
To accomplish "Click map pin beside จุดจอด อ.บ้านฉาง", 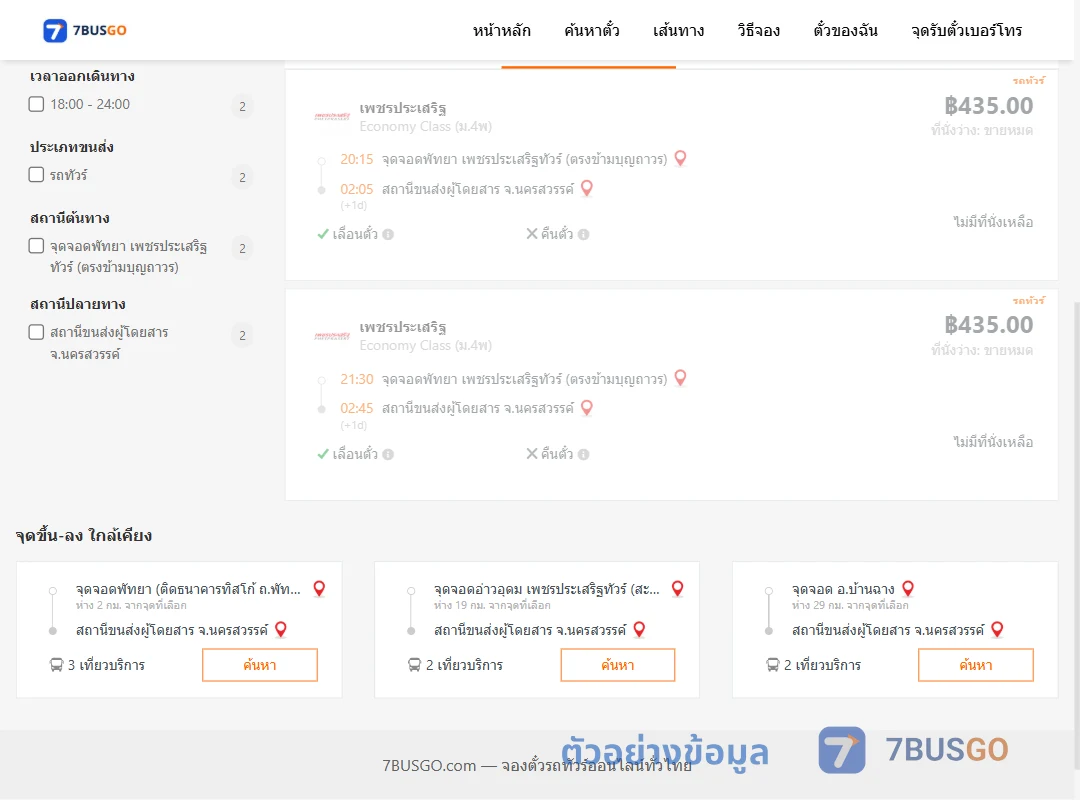I will pos(908,588).
